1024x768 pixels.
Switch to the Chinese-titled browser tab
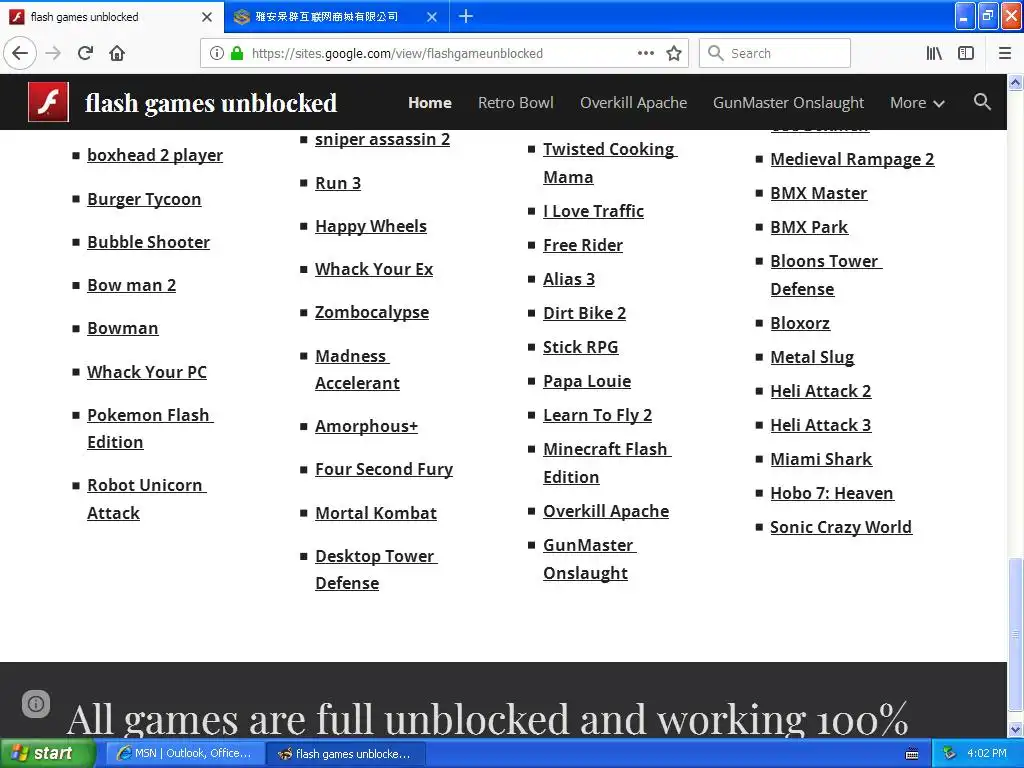coord(336,17)
